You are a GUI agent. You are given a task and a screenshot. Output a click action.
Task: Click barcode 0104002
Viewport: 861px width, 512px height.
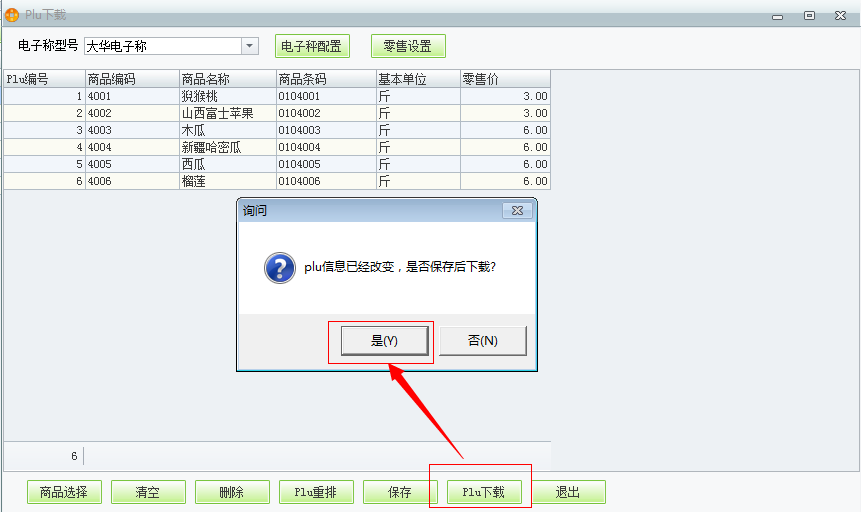326,113
